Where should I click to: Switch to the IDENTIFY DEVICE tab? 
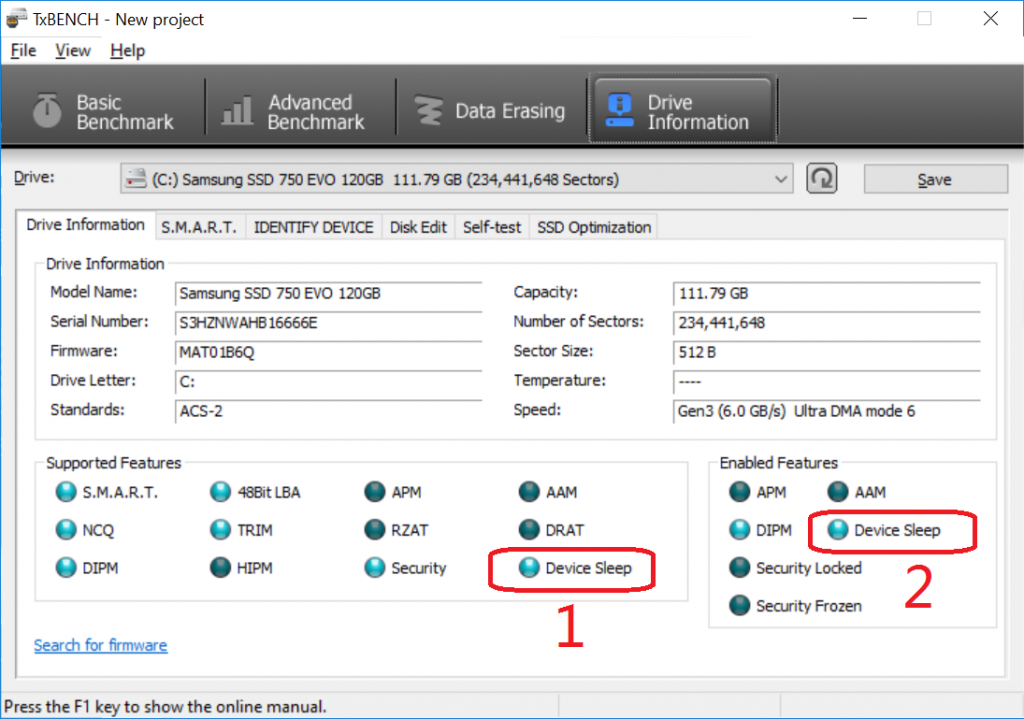(313, 227)
